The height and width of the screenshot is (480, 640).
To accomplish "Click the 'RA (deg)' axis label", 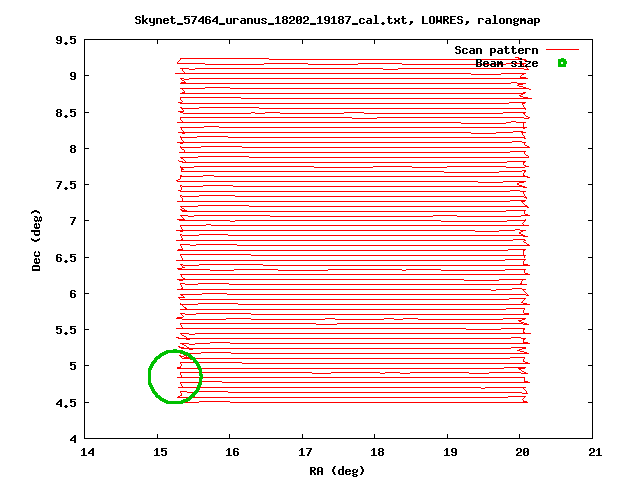I will pyautogui.click(x=337, y=471).
